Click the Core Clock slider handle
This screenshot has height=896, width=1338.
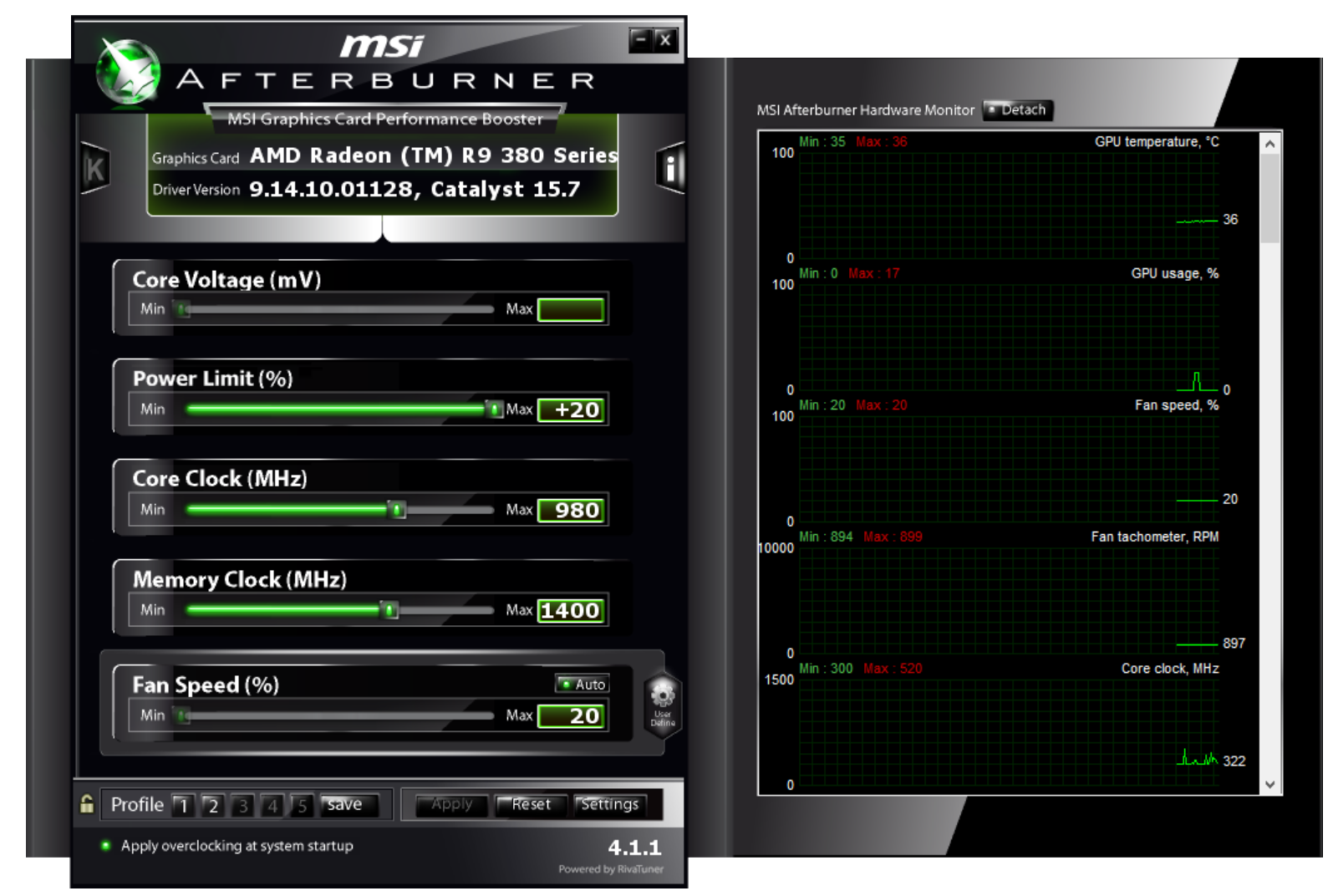tap(398, 510)
